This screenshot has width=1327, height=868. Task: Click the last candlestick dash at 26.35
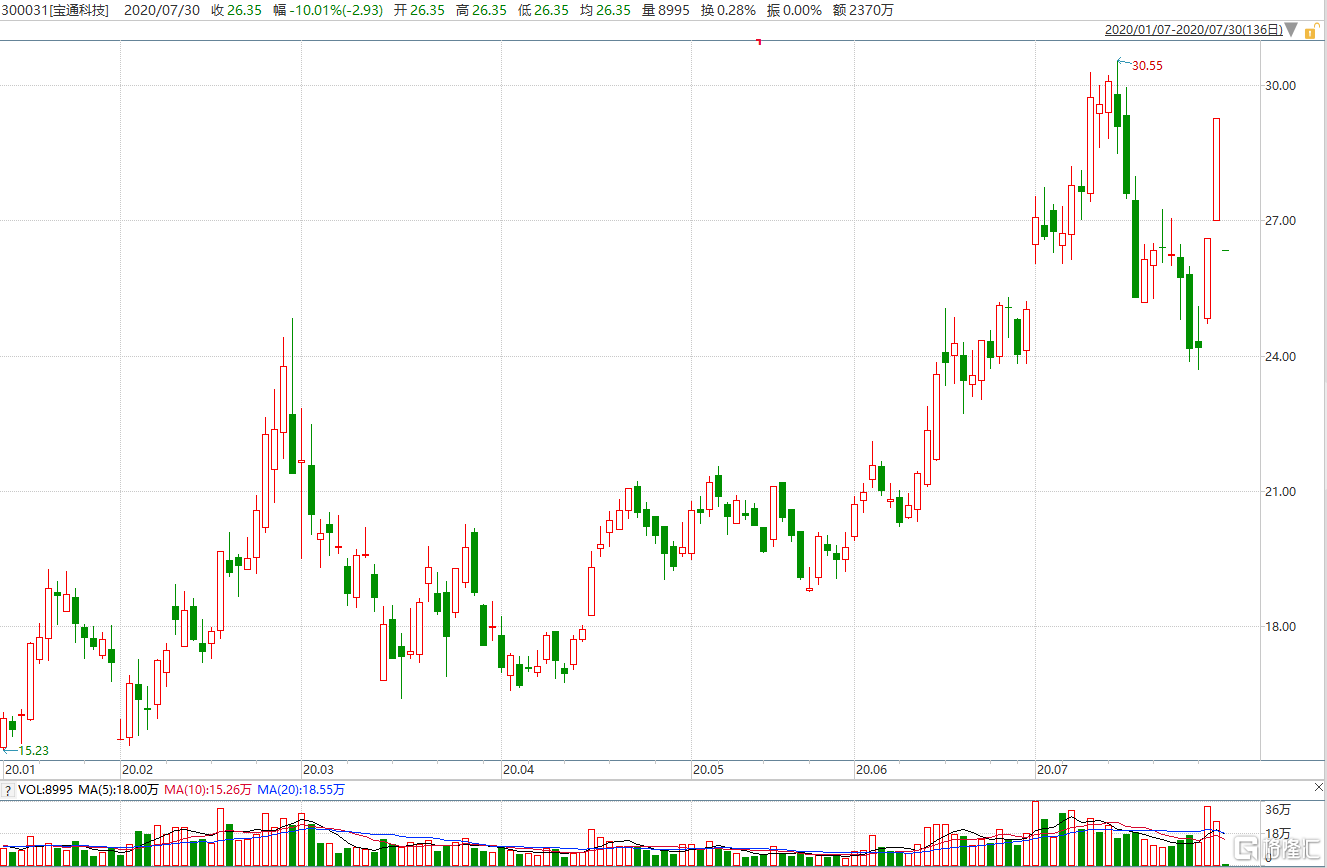[x=1225, y=250]
